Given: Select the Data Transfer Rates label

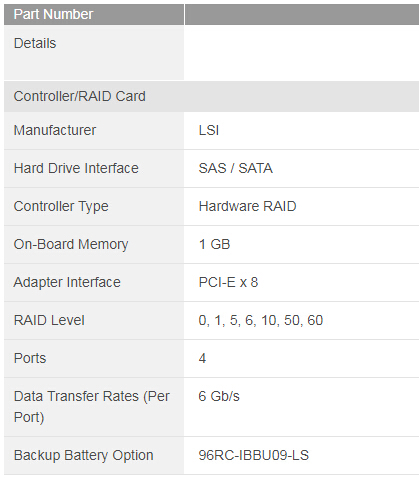Looking at the screenshot, I should (92, 407).
